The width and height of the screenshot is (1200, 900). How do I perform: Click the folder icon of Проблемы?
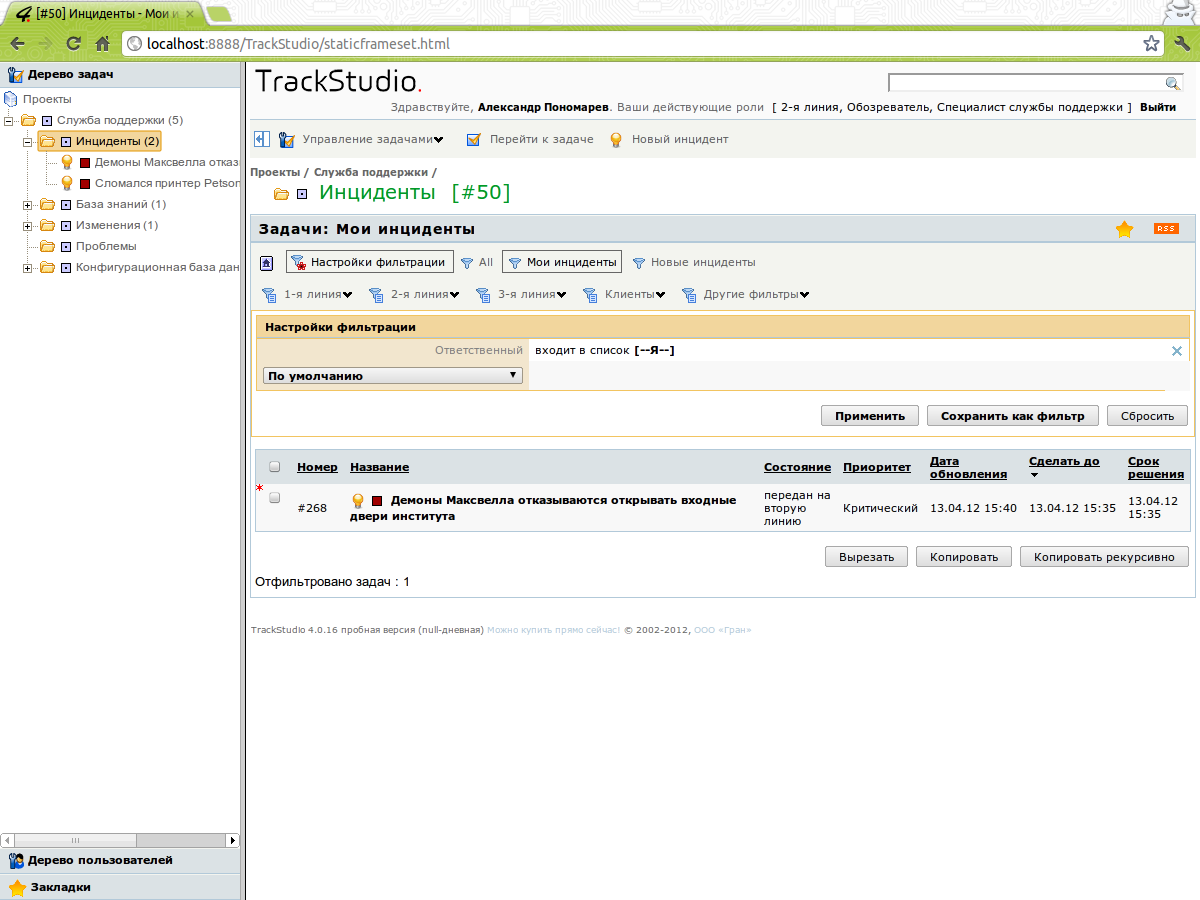[x=47, y=246]
